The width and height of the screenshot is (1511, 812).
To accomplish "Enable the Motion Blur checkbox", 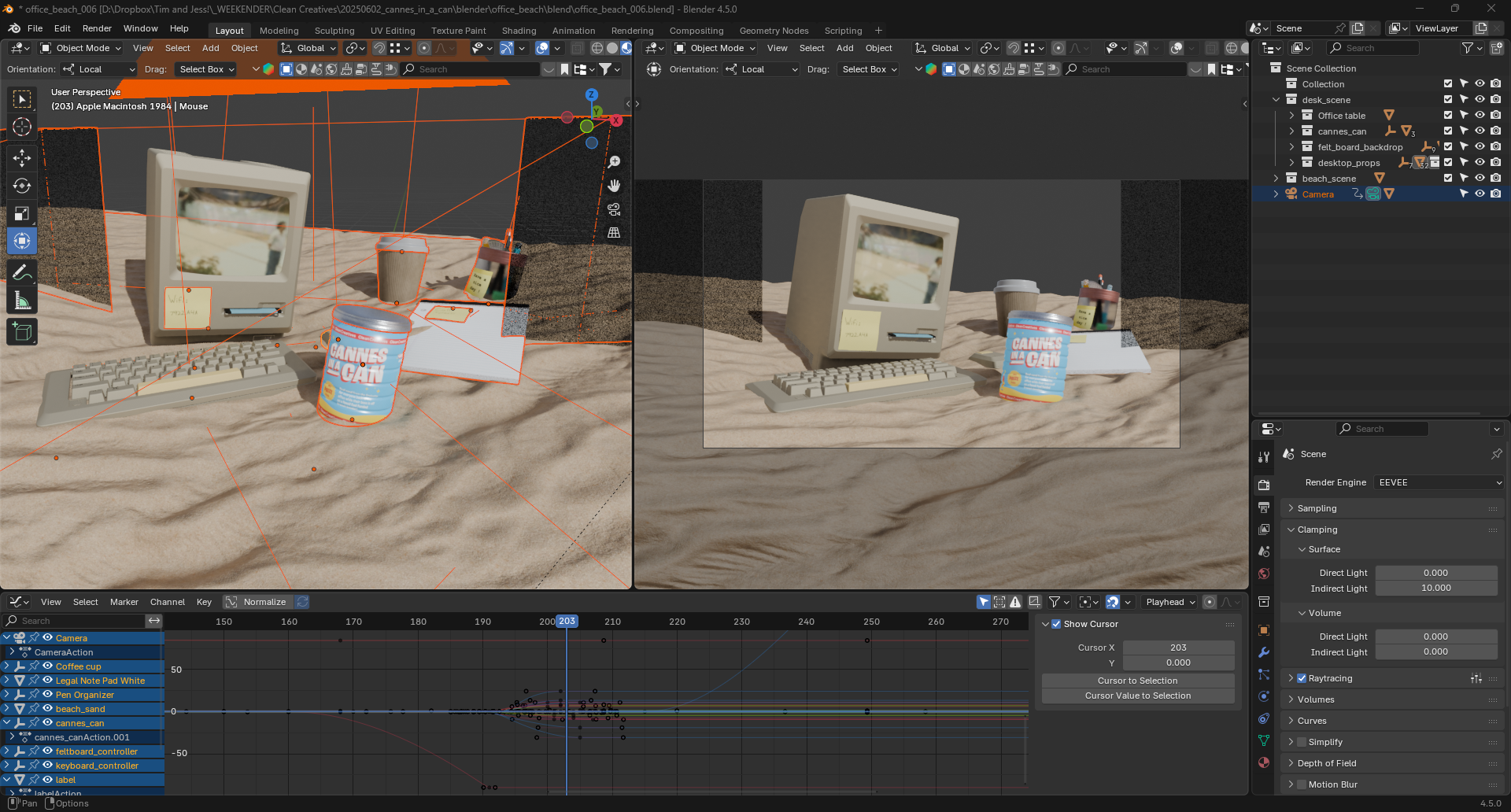I will [1302, 784].
